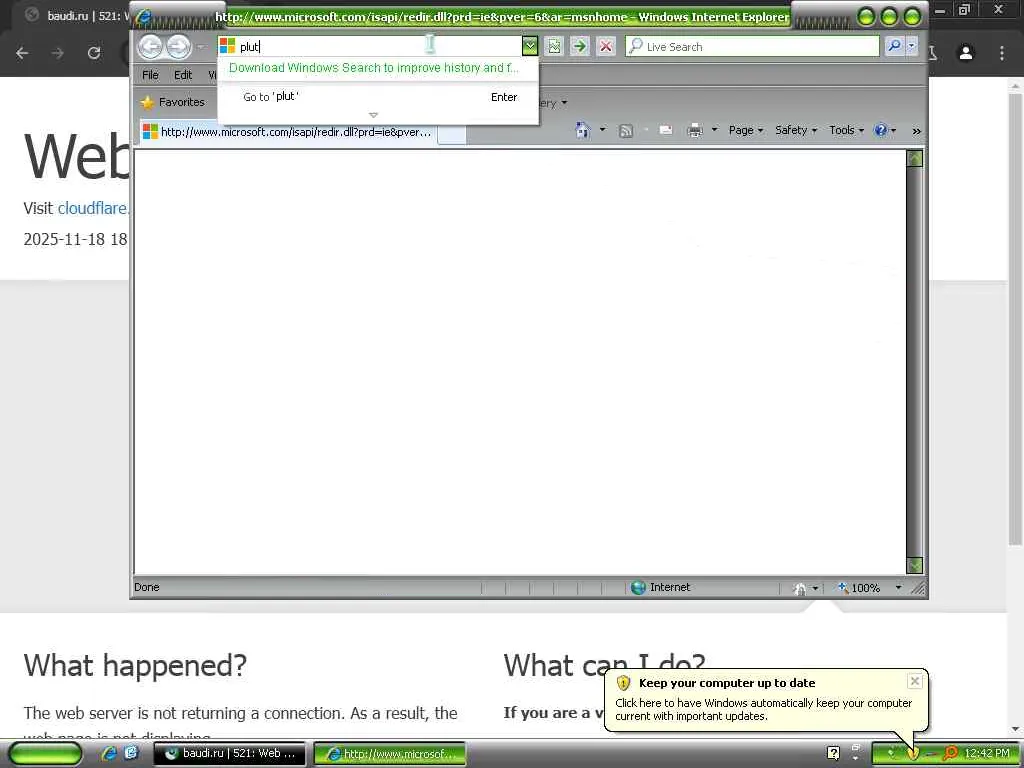Open the File menu in Internet Explorer
The height and width of the screenshot is (768, 1024).
[150, 75]
